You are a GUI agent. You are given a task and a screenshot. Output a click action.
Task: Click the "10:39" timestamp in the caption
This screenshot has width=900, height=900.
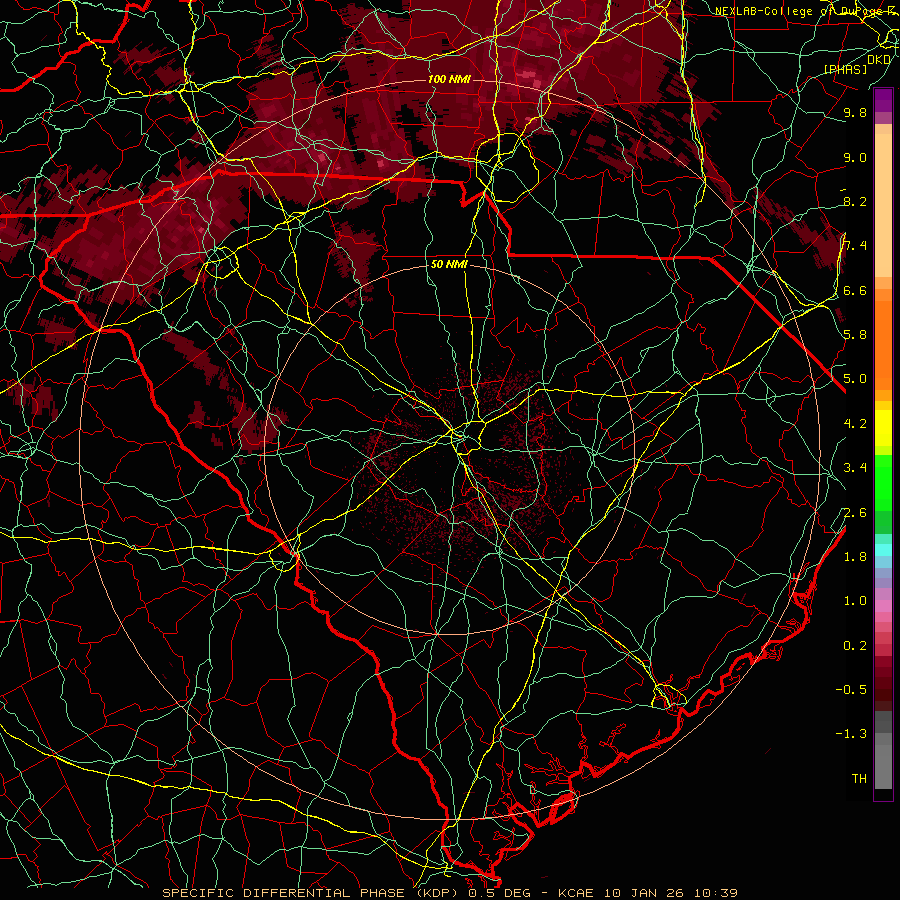[x=716, y=893]
